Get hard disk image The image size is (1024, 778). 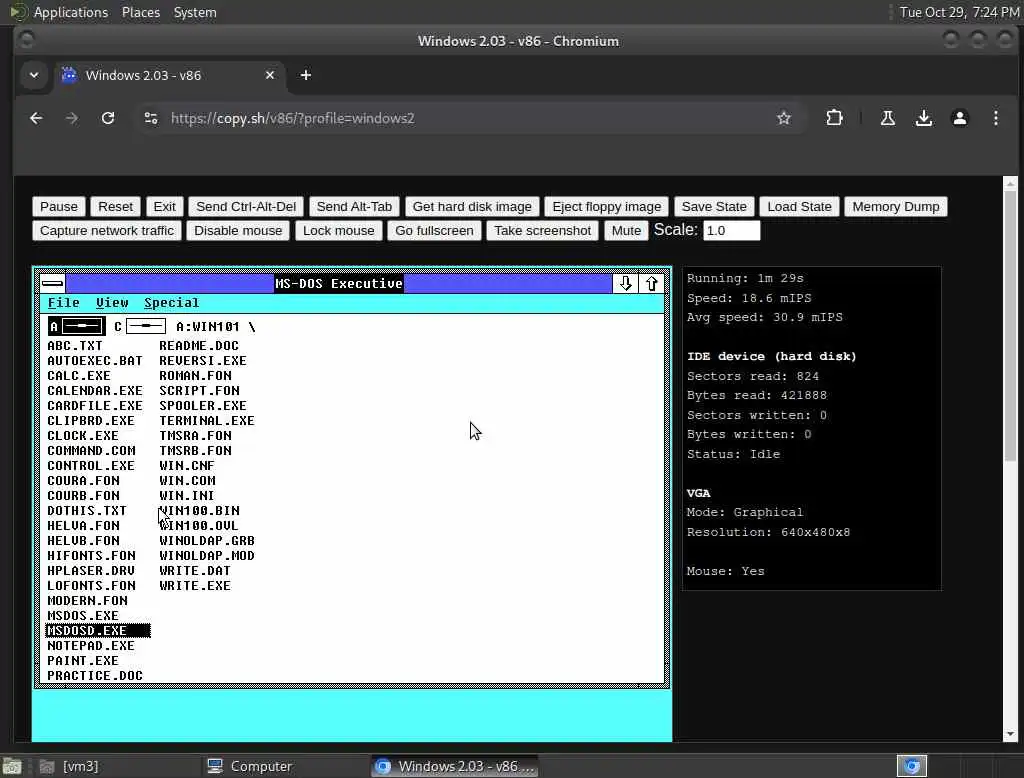tap(472, 206)
